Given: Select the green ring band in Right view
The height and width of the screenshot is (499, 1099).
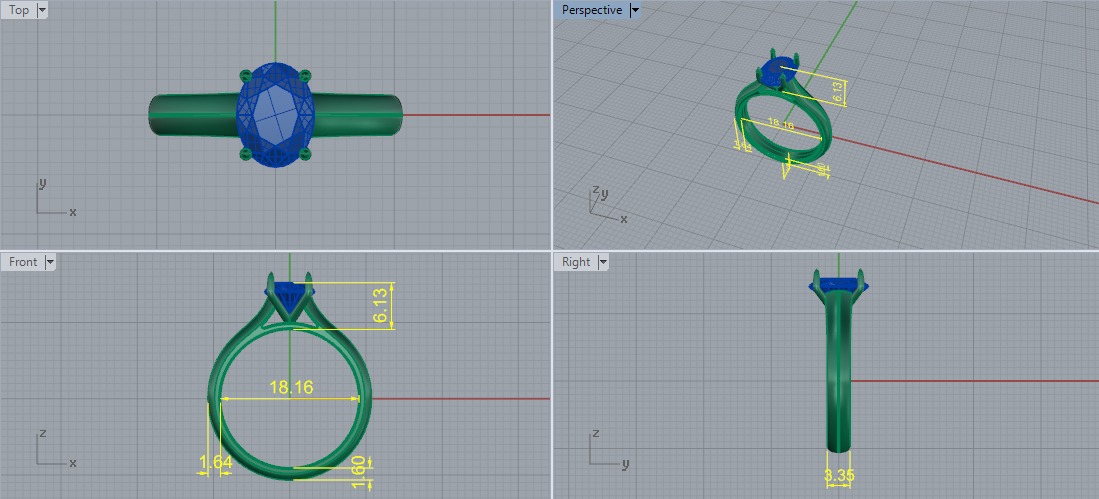Looking at the screenshot, I should coord(839,371).
